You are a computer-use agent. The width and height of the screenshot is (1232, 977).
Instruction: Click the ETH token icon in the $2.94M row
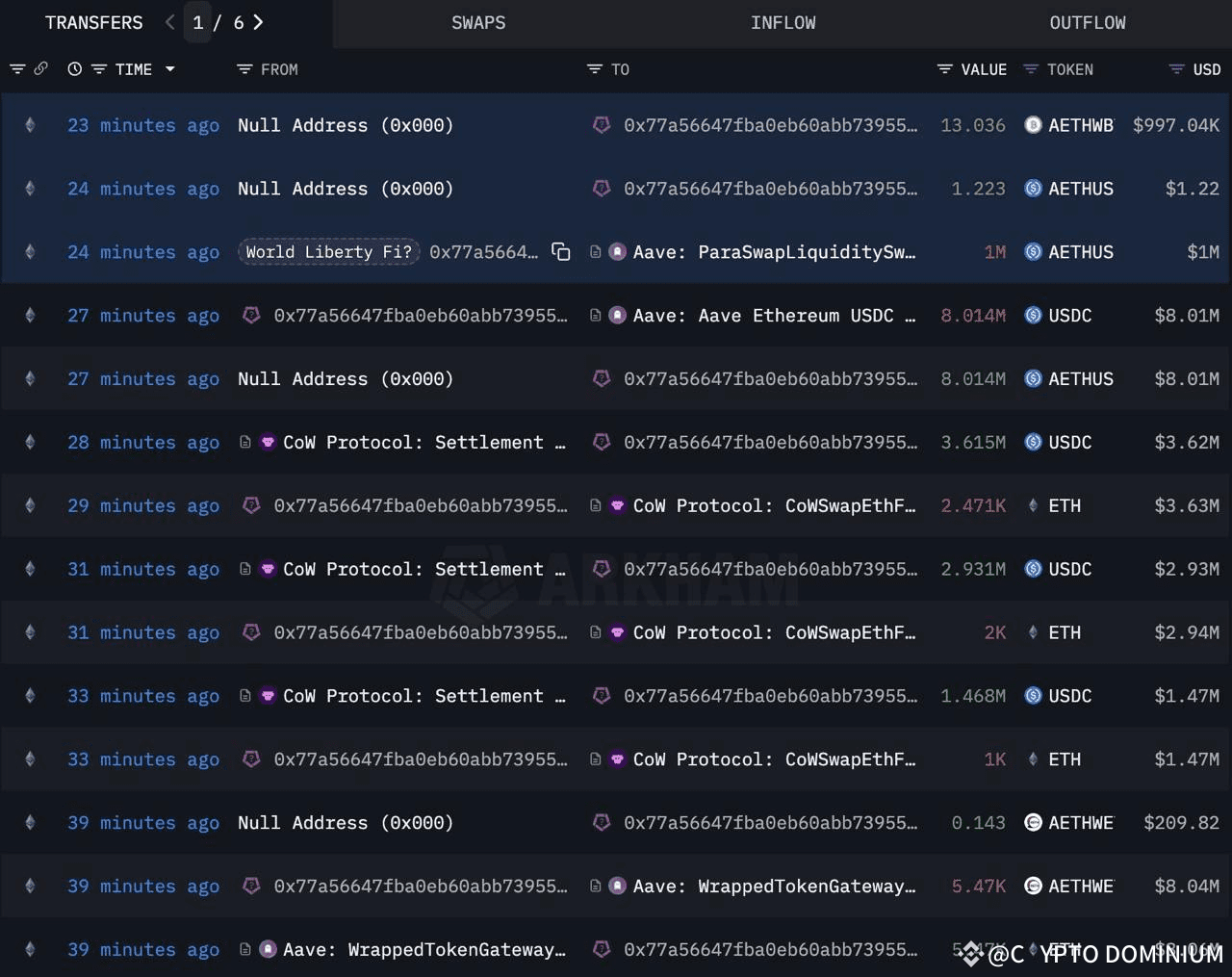tap(1033, 633)
